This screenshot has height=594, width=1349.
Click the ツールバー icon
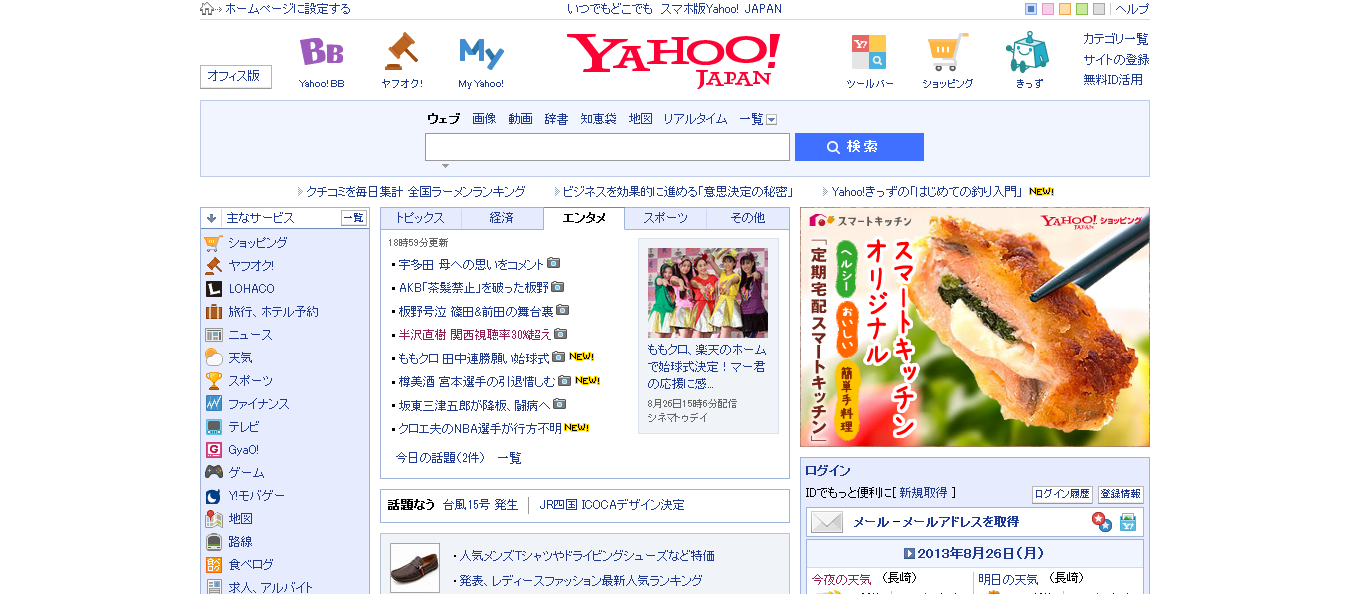(869, 52)
